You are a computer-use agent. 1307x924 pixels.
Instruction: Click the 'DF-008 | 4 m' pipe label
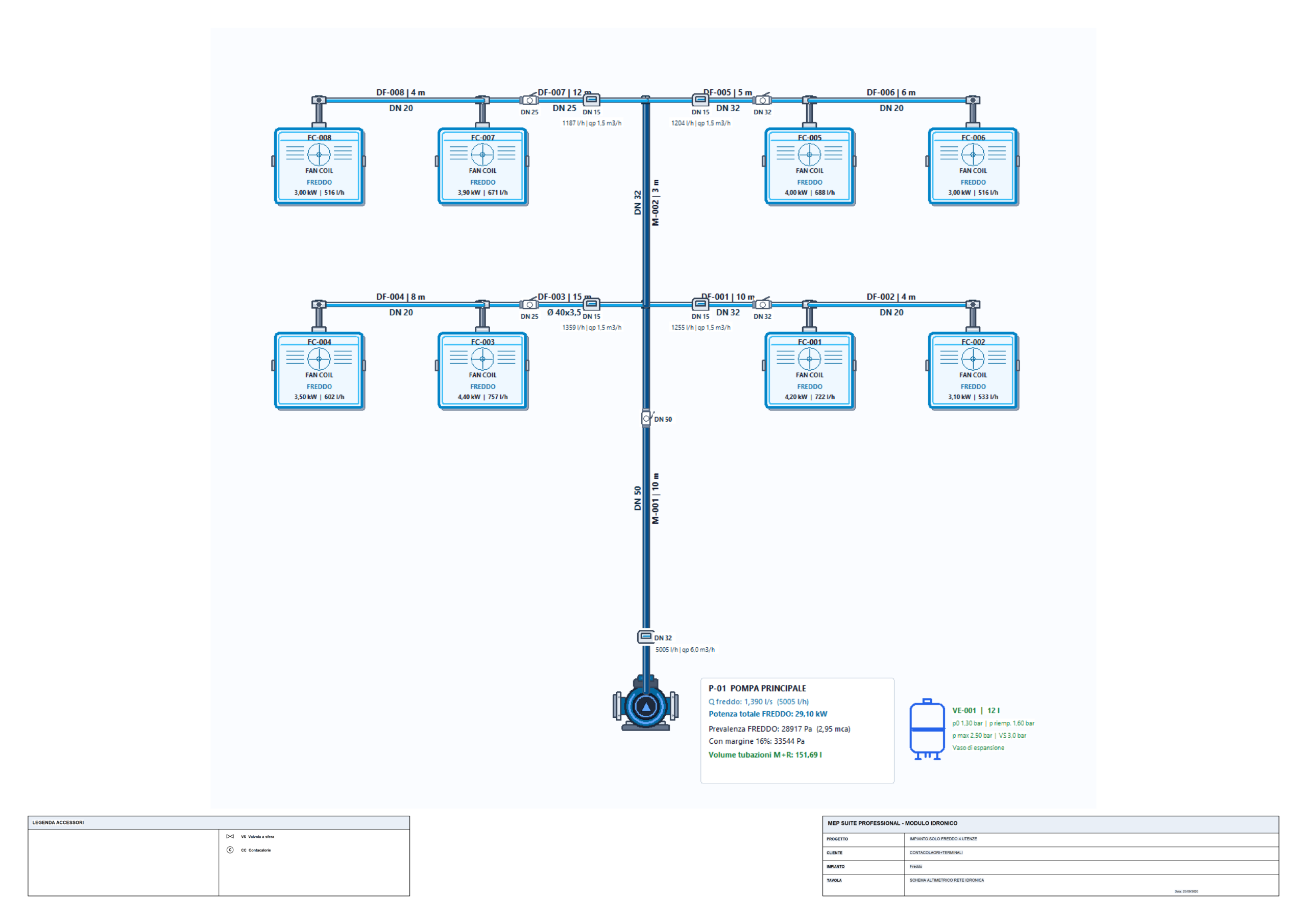400,92
